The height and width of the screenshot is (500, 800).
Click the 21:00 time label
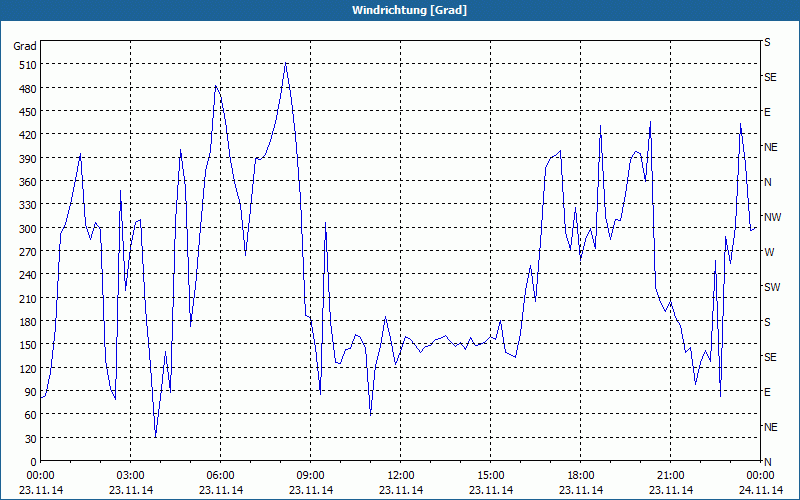670,475
